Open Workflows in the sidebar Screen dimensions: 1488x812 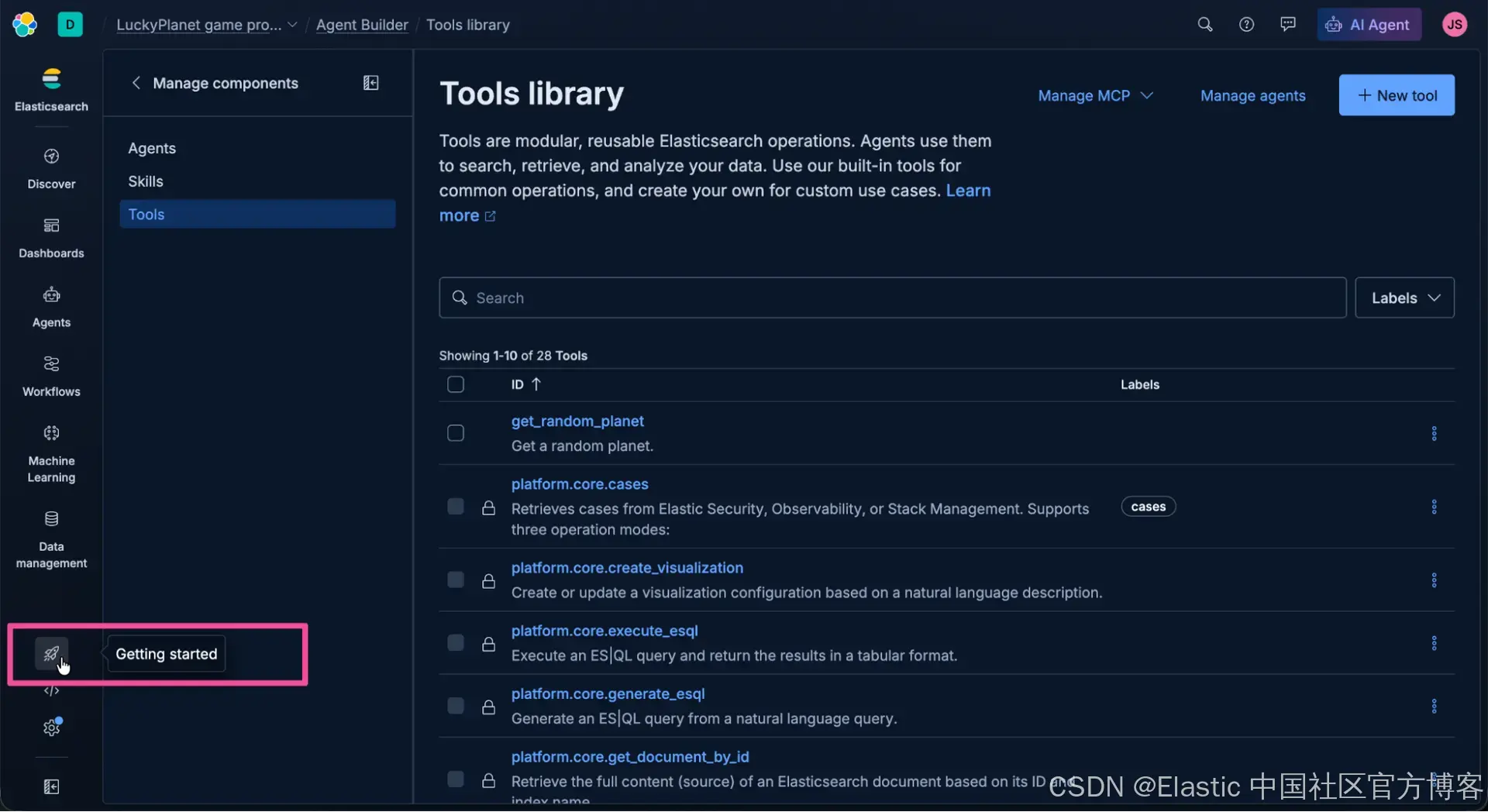[51, 376]
